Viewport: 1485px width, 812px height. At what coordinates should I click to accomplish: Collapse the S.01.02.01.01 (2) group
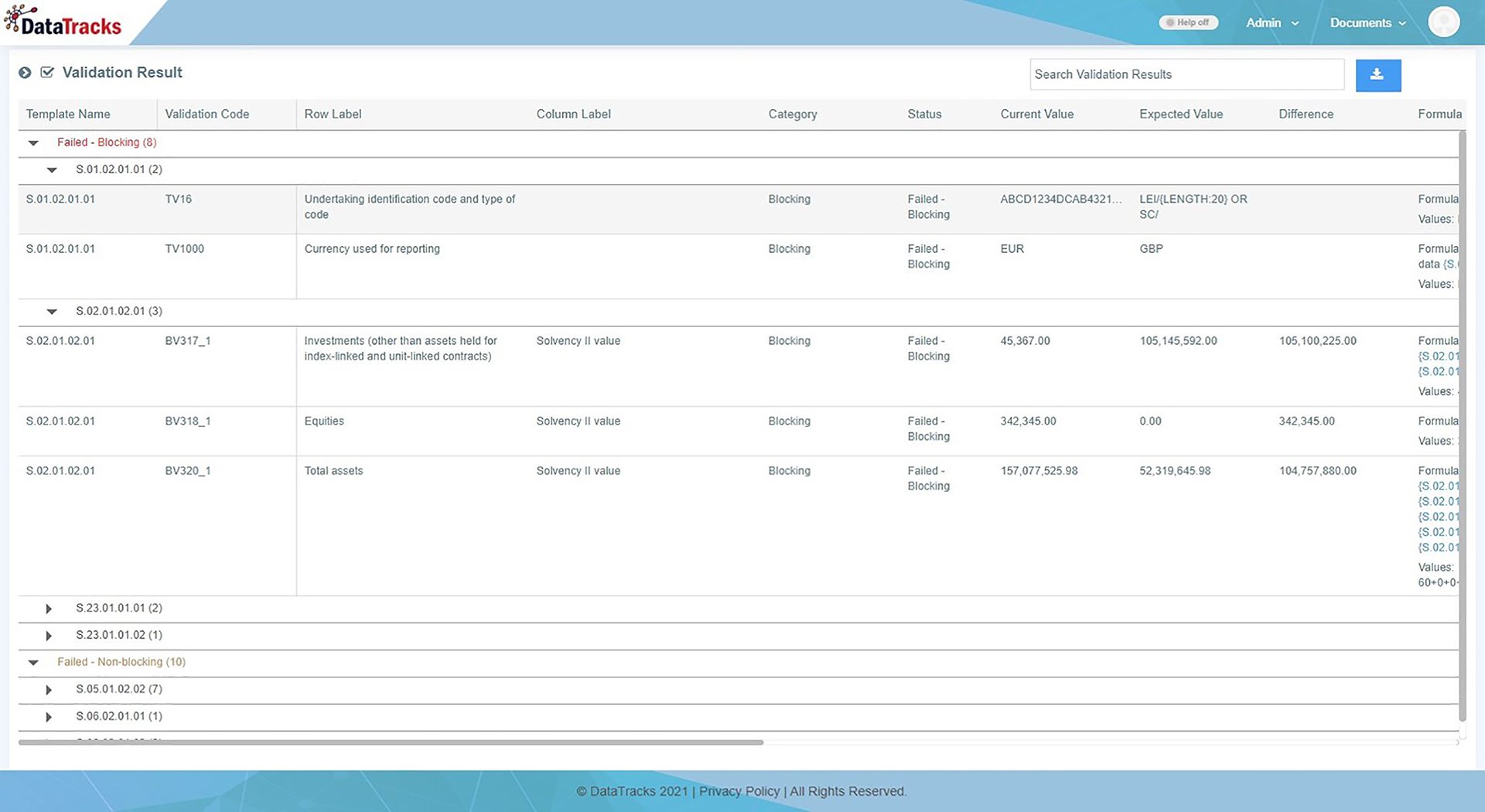pos(52,169)
